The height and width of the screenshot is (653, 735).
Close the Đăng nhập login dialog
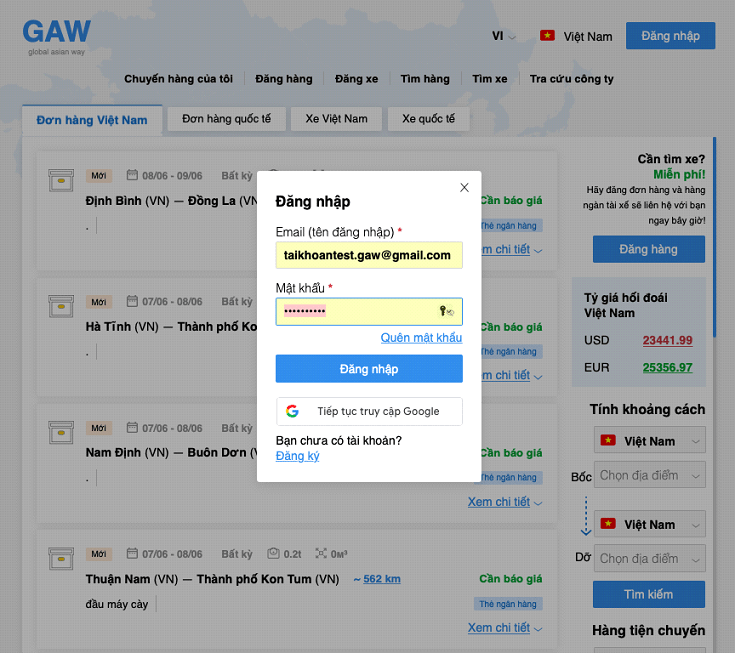[x=464, y=187]
